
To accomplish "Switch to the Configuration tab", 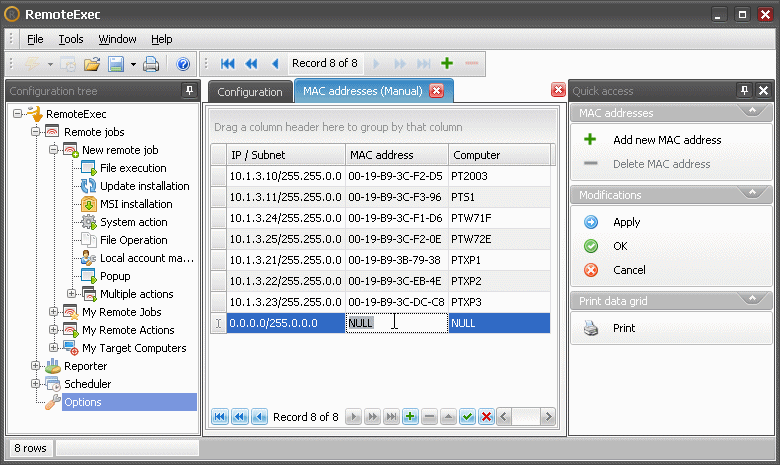I will [x=250, y=92].
